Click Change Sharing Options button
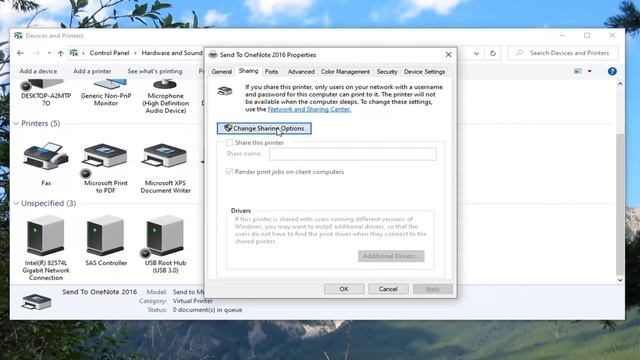 (264, 129)
